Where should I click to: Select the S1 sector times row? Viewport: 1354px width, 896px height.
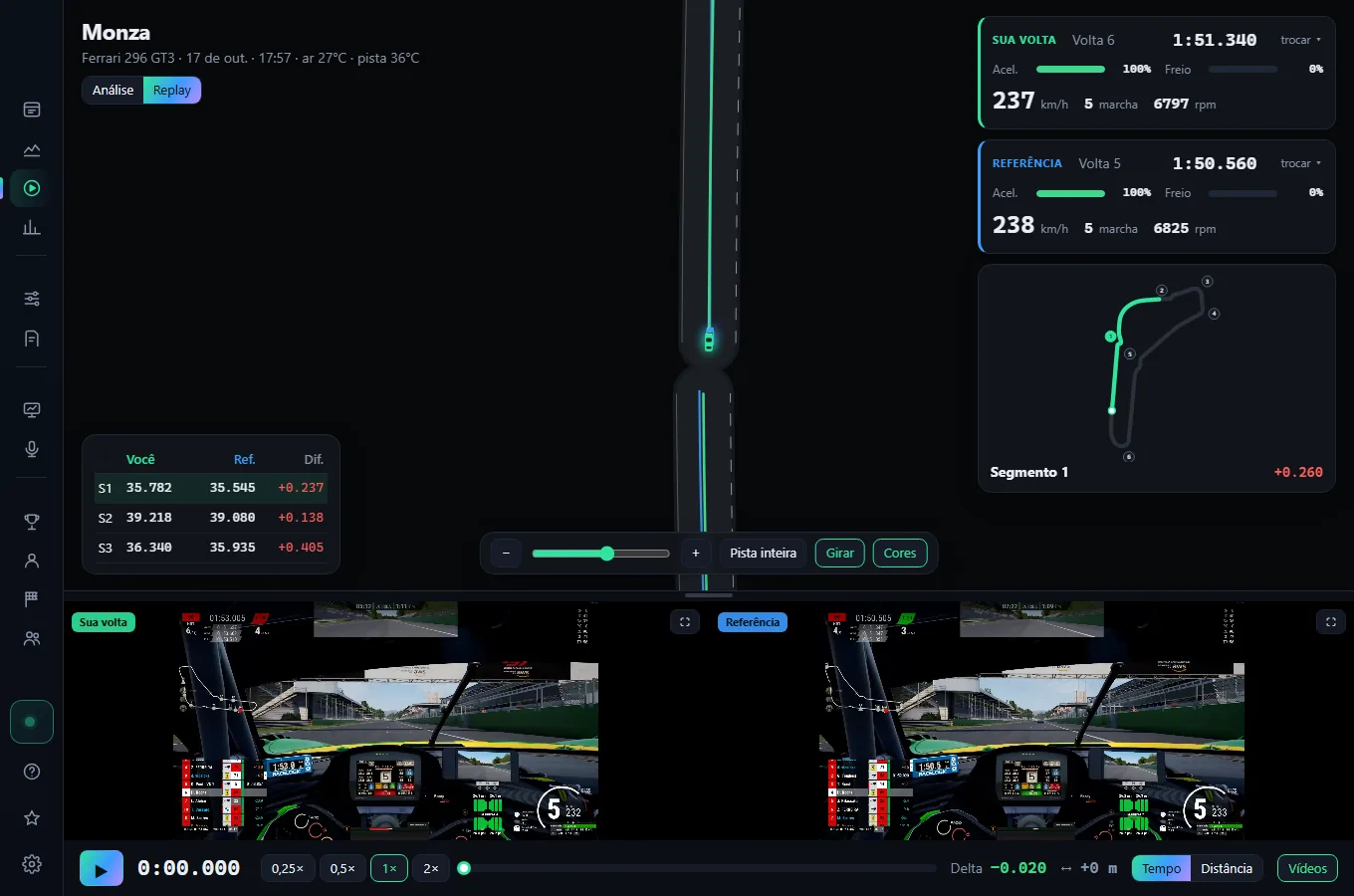(210, 488)
